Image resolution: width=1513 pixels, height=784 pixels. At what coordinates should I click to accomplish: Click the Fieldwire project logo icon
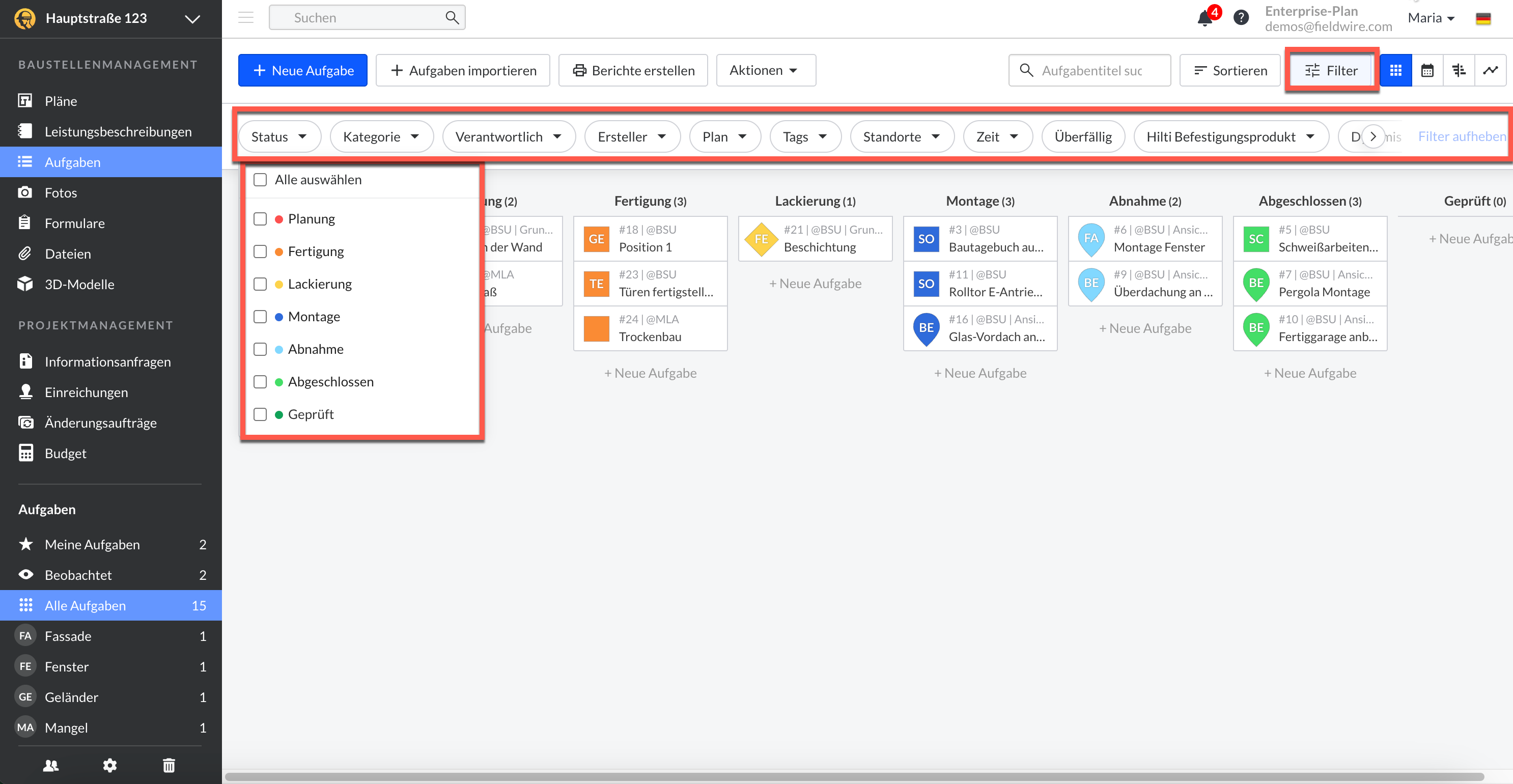click(x=24, y=18)
